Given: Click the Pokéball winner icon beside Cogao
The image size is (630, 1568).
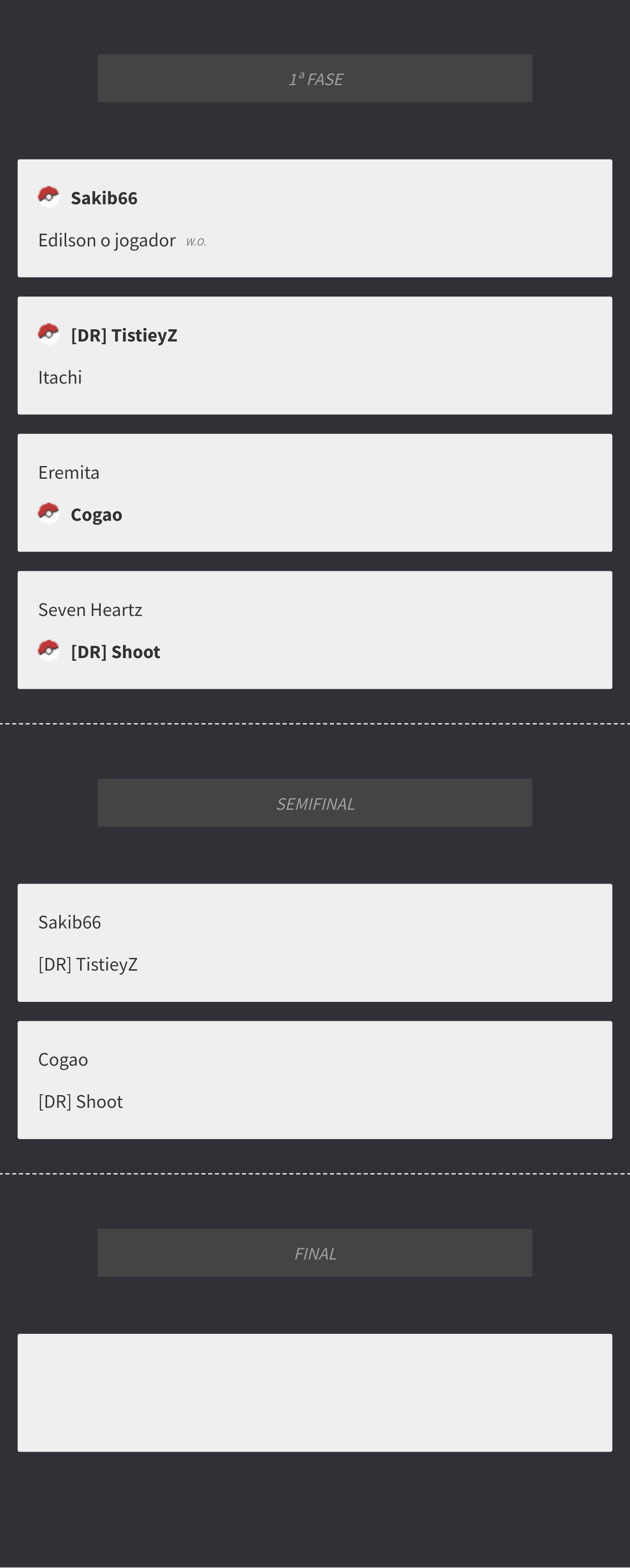Looking at the screenshot, I should tap(48, 513).
